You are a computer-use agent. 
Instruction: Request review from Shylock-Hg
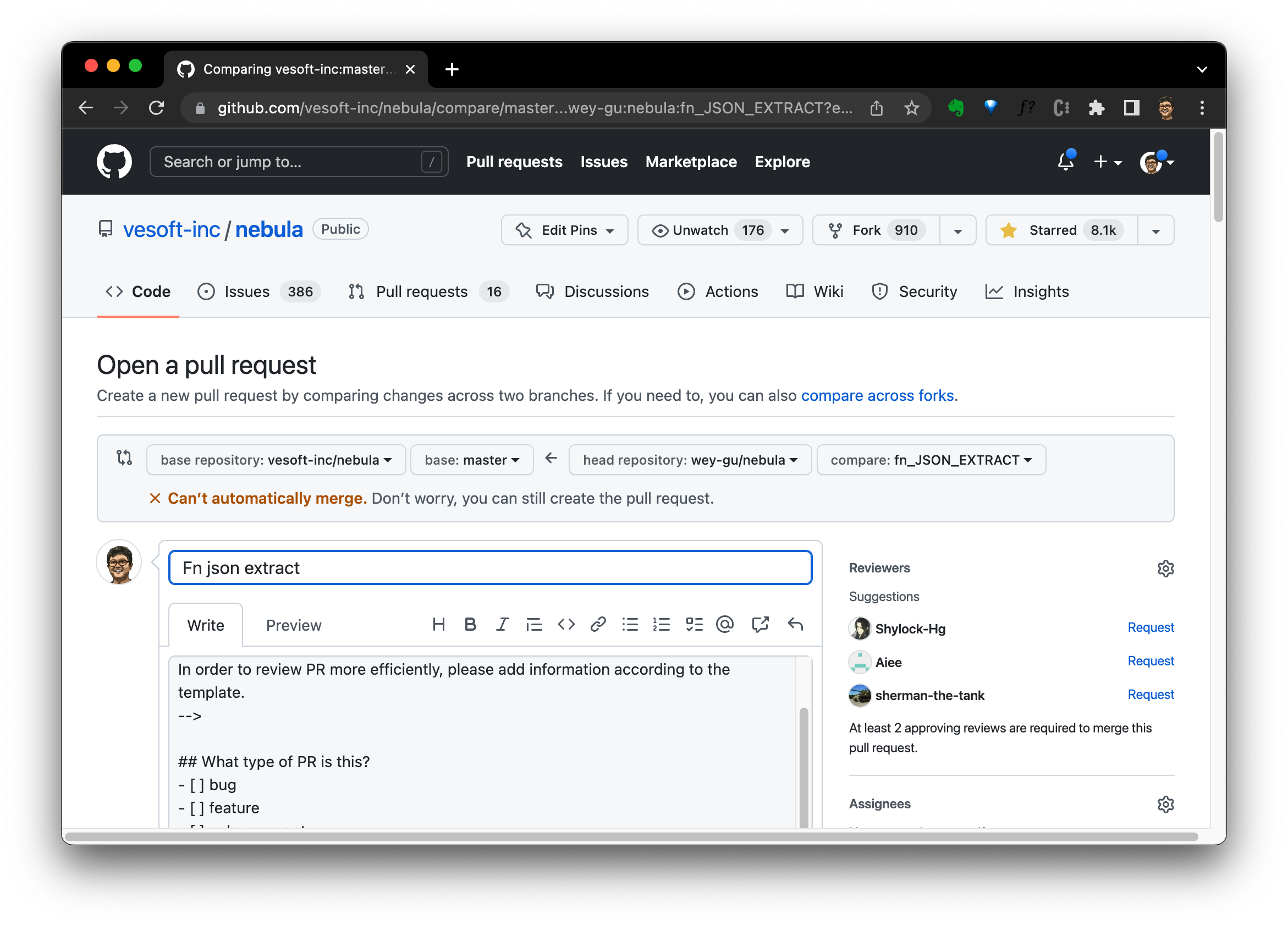(1150, 627)
